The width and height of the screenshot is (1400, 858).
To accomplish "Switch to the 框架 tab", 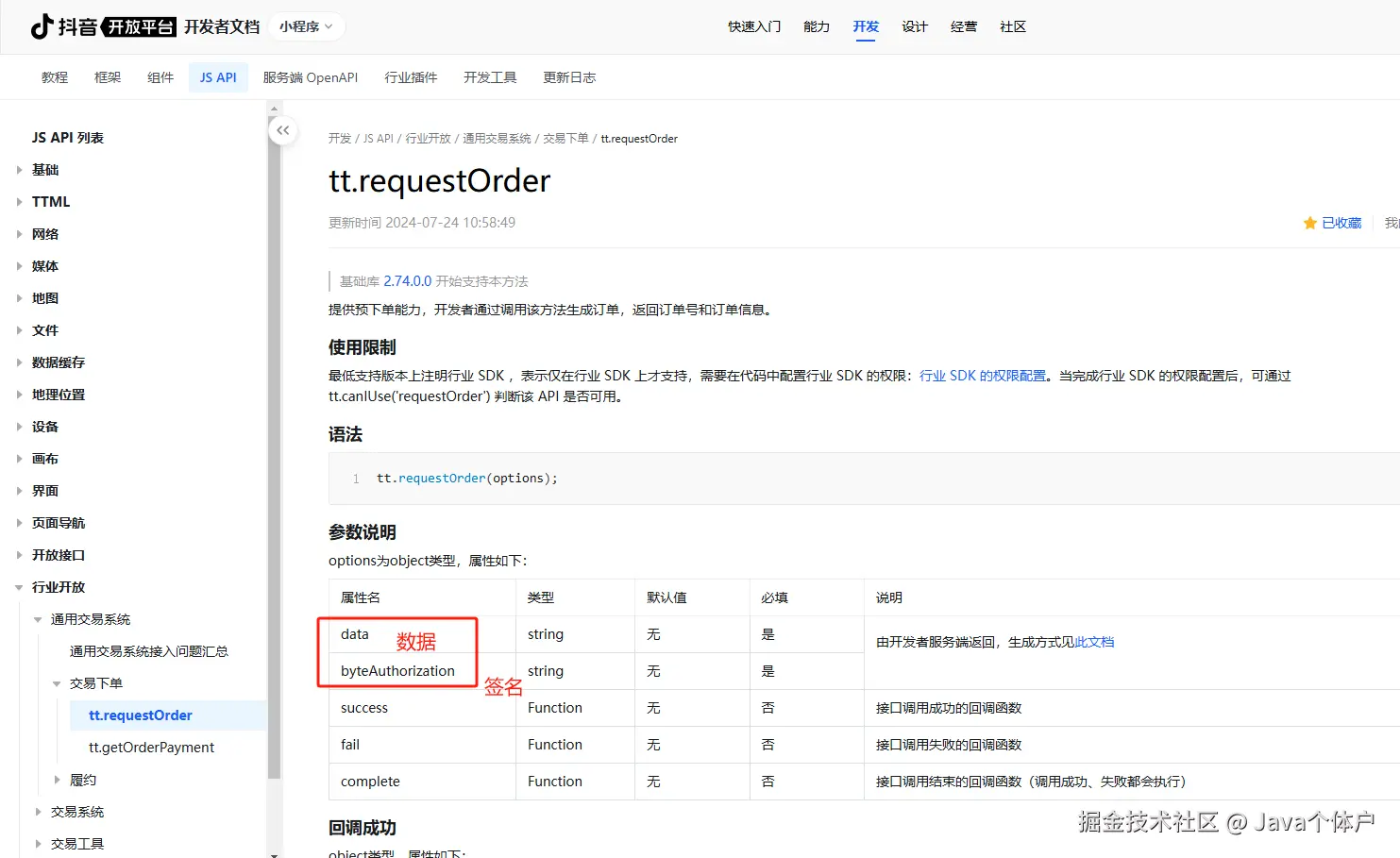I will click(x=108, y=77).
